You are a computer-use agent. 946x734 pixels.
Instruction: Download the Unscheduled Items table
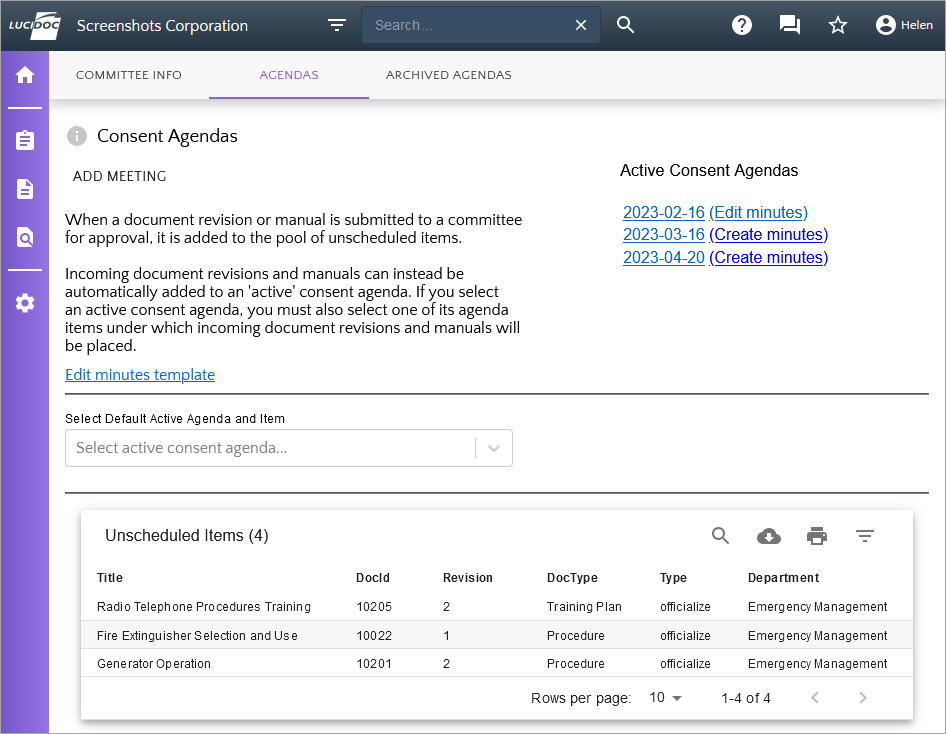pos(769,536)
